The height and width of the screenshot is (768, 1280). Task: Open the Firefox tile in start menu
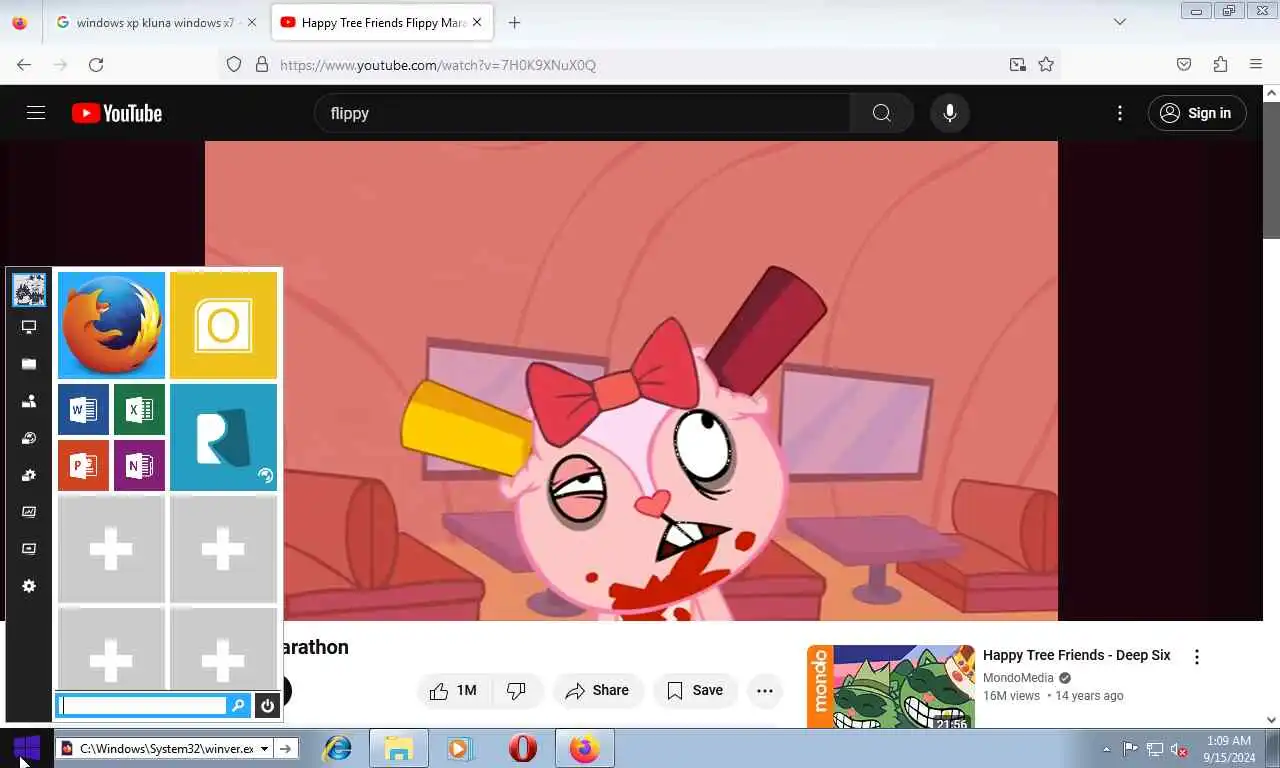(x=111, y=325)
